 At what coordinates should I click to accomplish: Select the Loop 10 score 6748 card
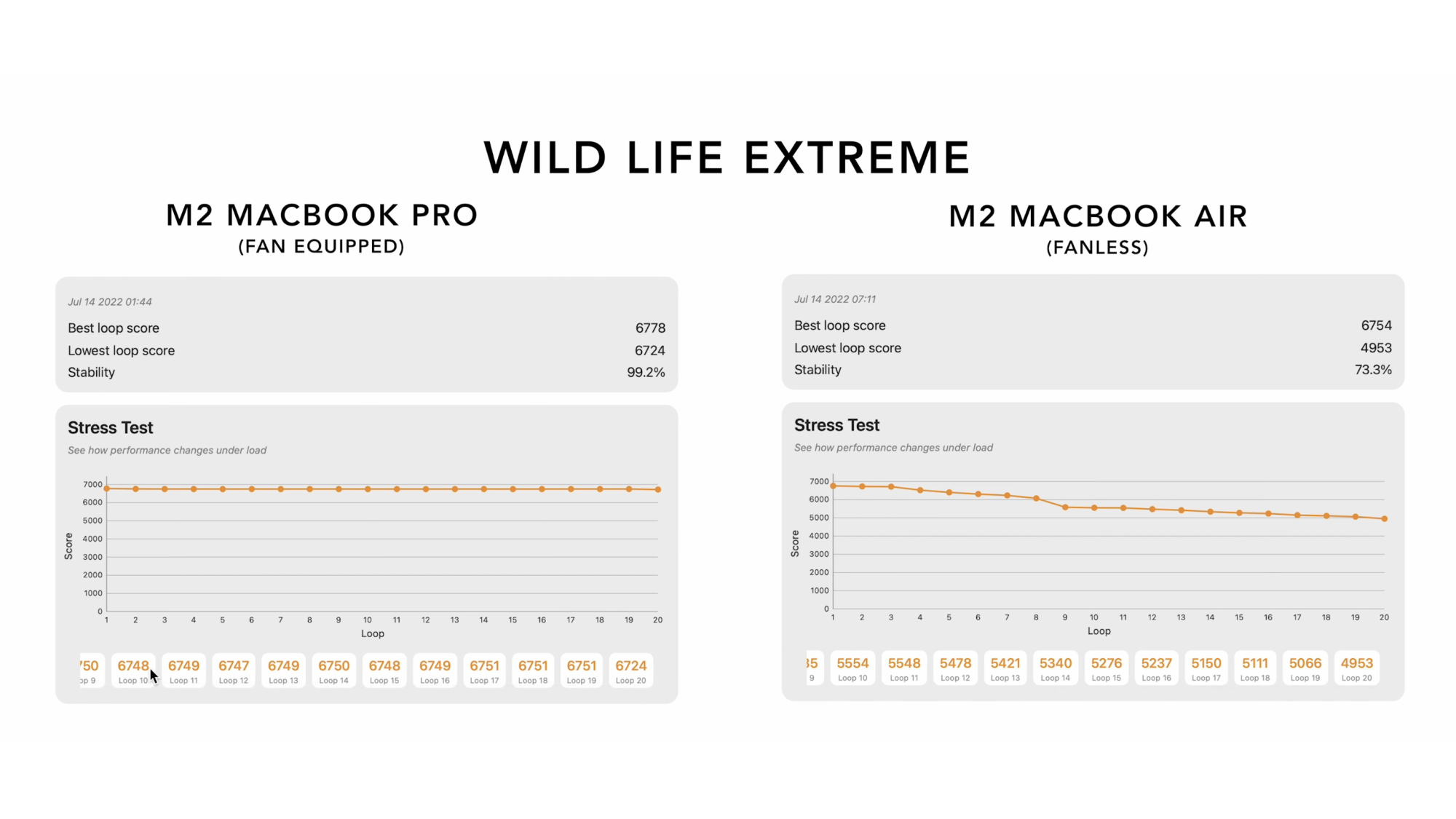click(133, 670)
